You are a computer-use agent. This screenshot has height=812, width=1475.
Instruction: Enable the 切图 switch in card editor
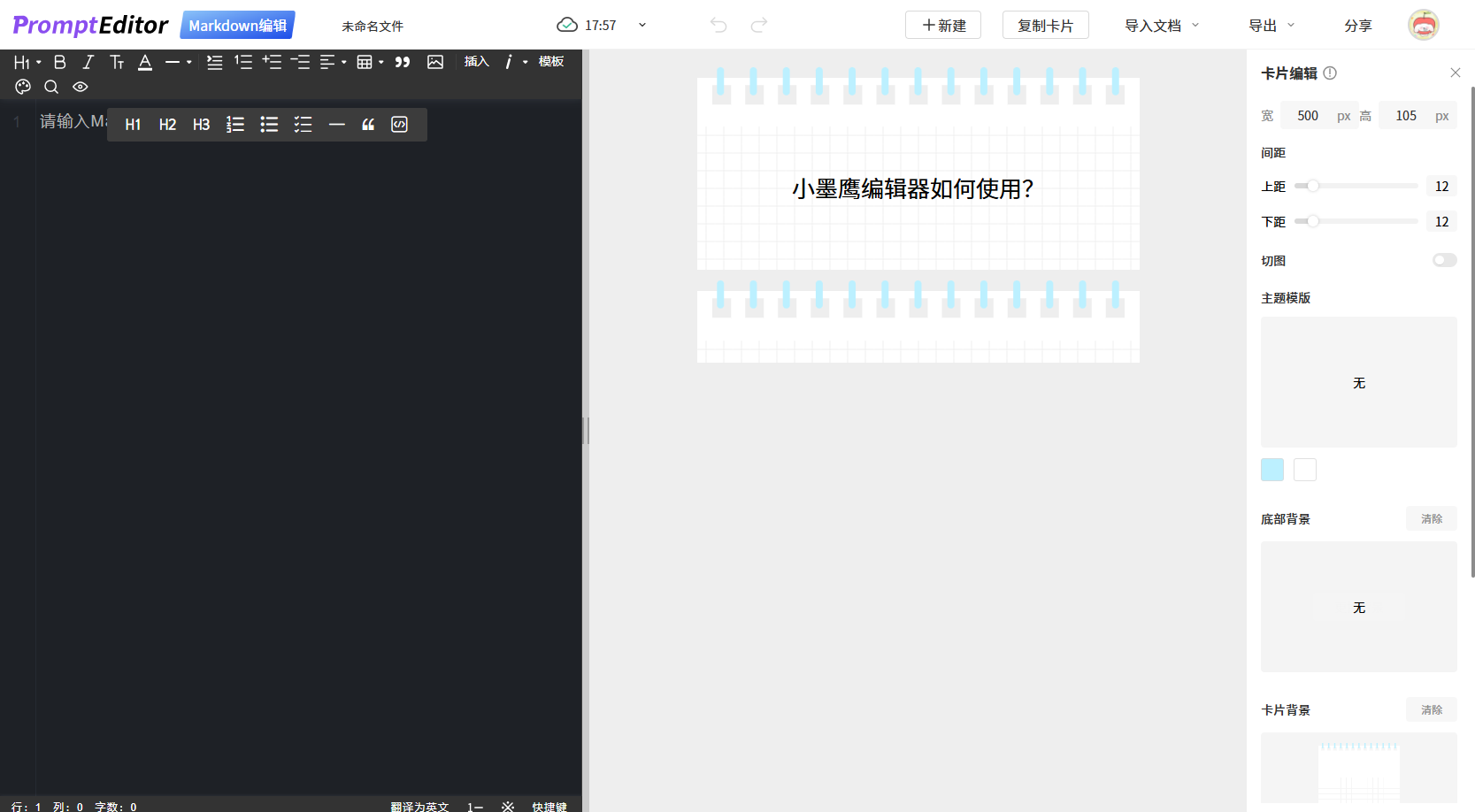(1444, 260)
